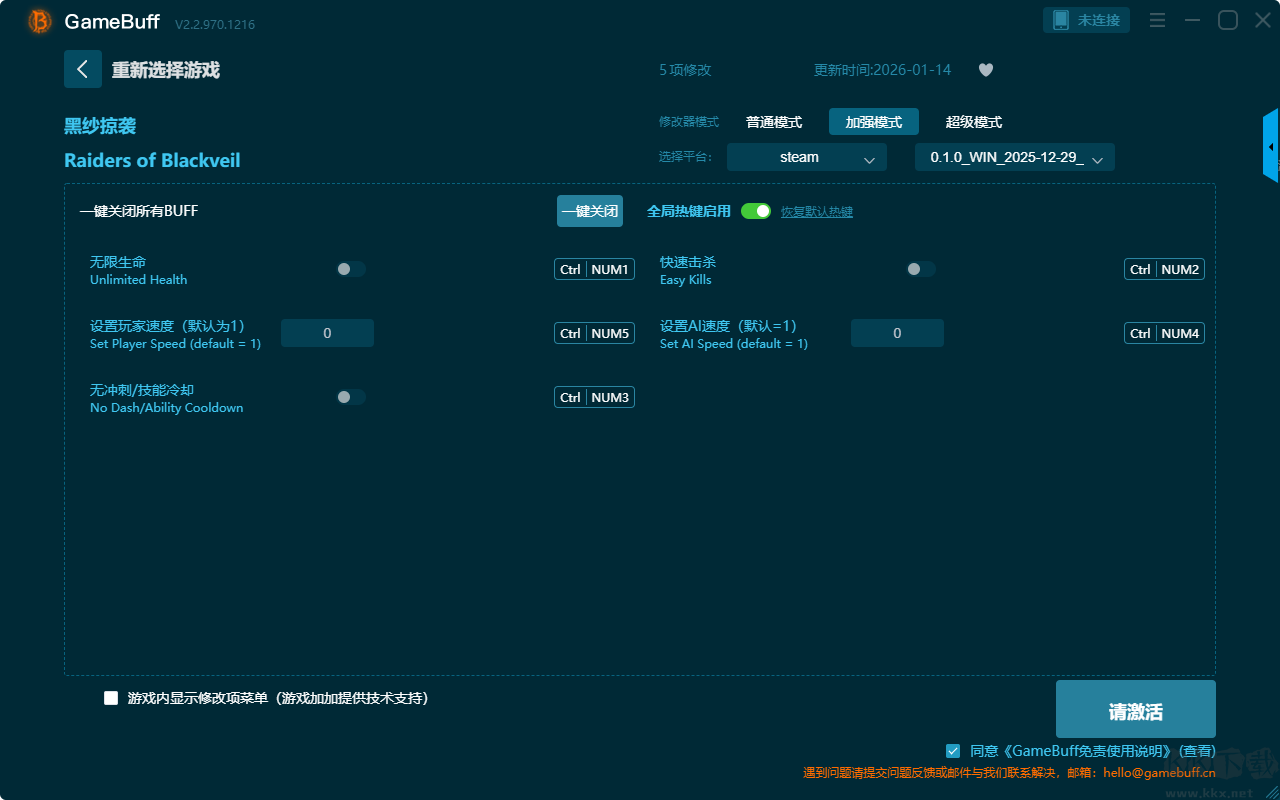Viewport: 1280px width, 800px height.
Task: Click the GameBuff logo icon
Action: (40, 21)
